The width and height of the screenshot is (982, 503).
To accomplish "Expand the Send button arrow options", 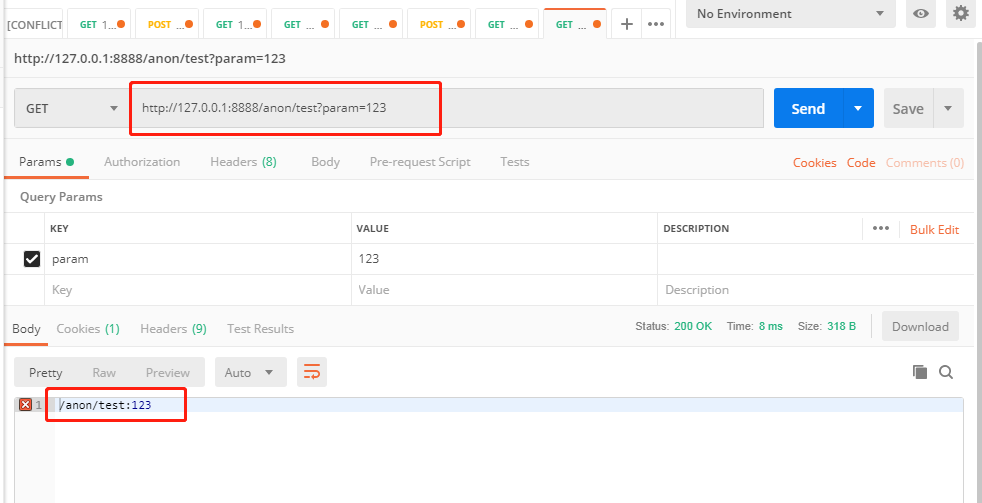I will [x=858, y=109].
